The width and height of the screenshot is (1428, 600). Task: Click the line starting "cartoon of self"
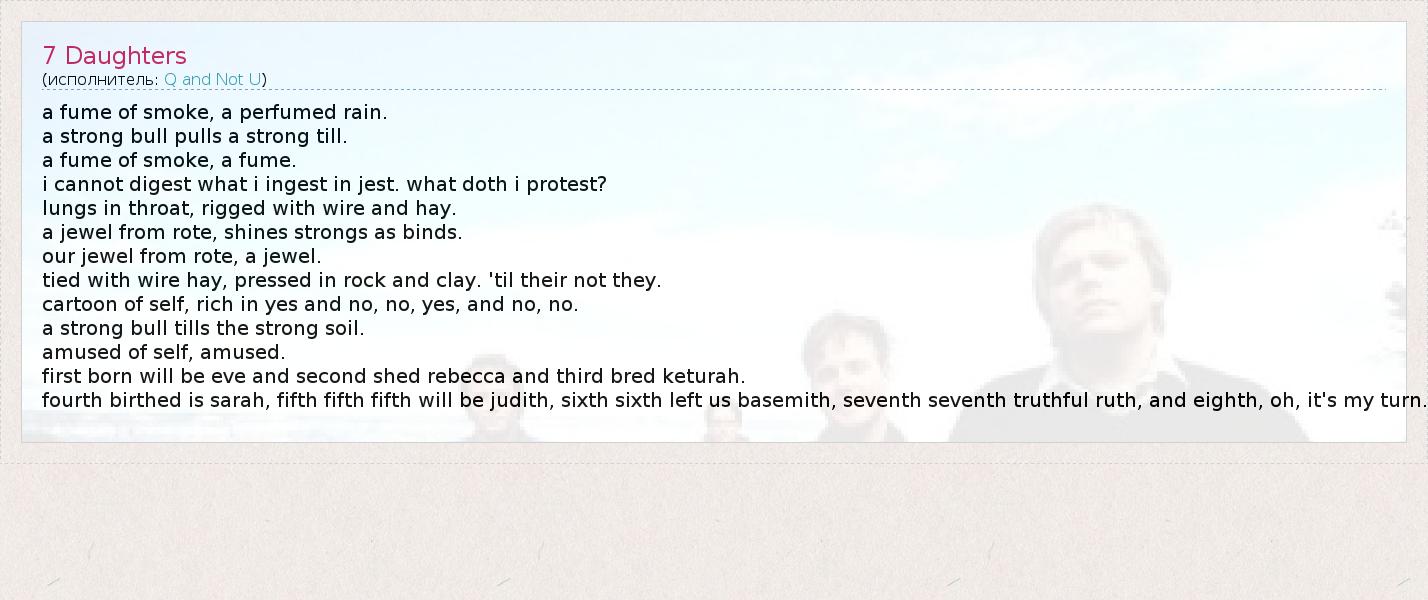click(x=310, y=304)
